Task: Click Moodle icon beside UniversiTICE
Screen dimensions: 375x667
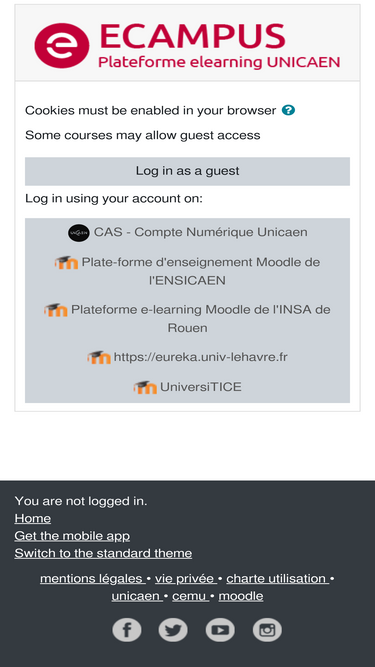Action: point(145,387)
